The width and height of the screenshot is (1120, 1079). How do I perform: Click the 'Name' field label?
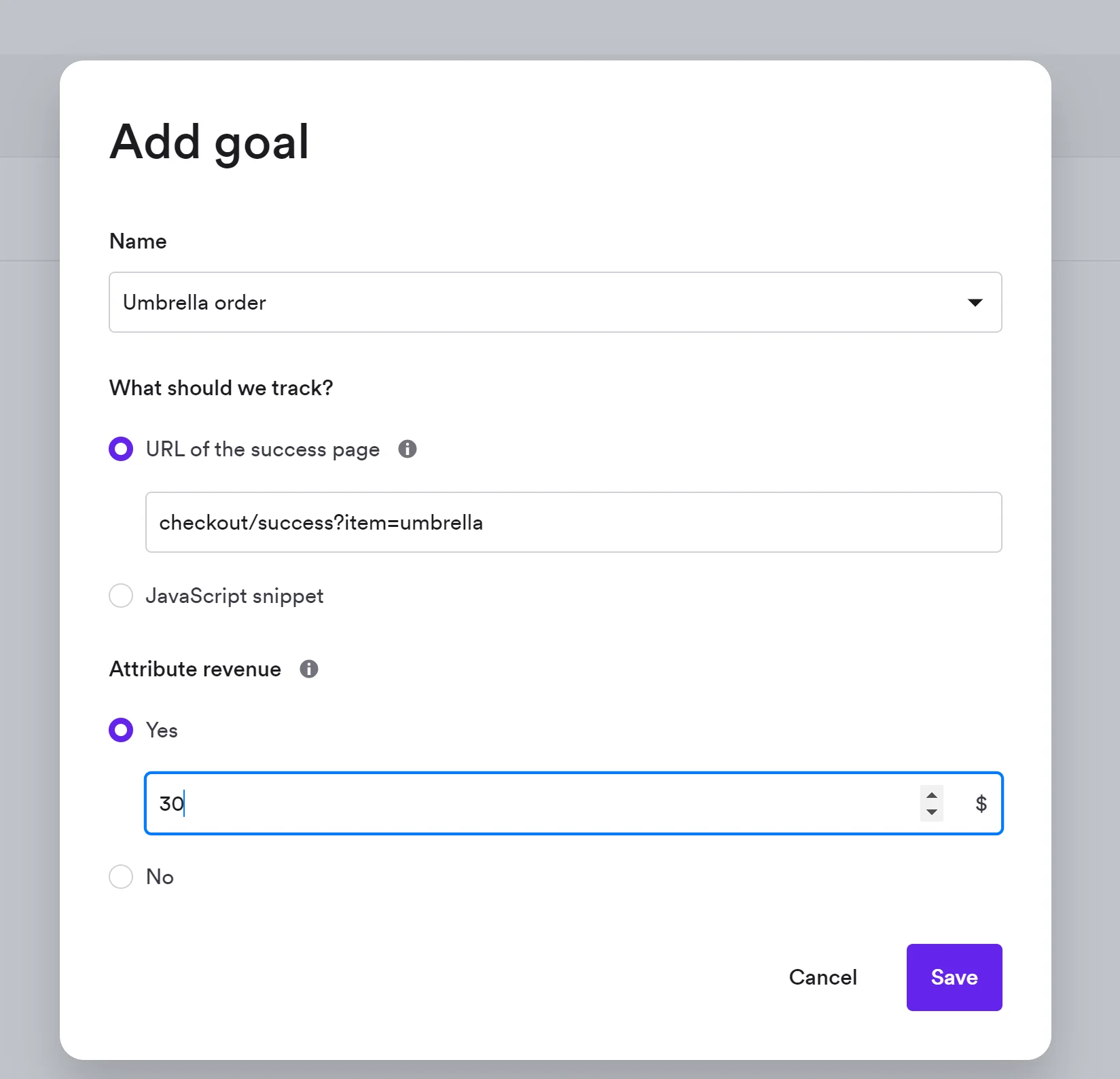coord(138,241)
